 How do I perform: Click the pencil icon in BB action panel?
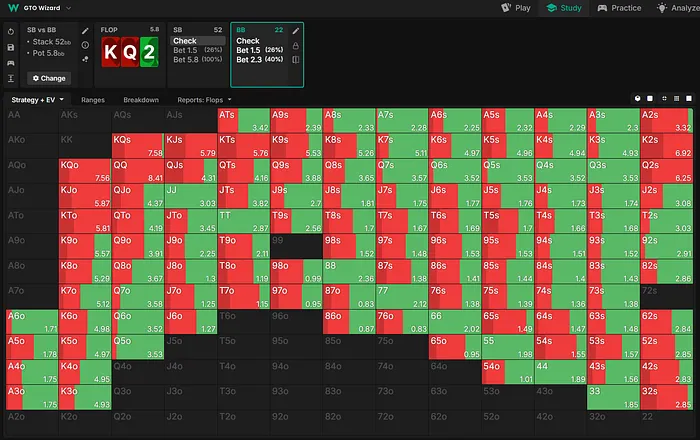point(296,31)
